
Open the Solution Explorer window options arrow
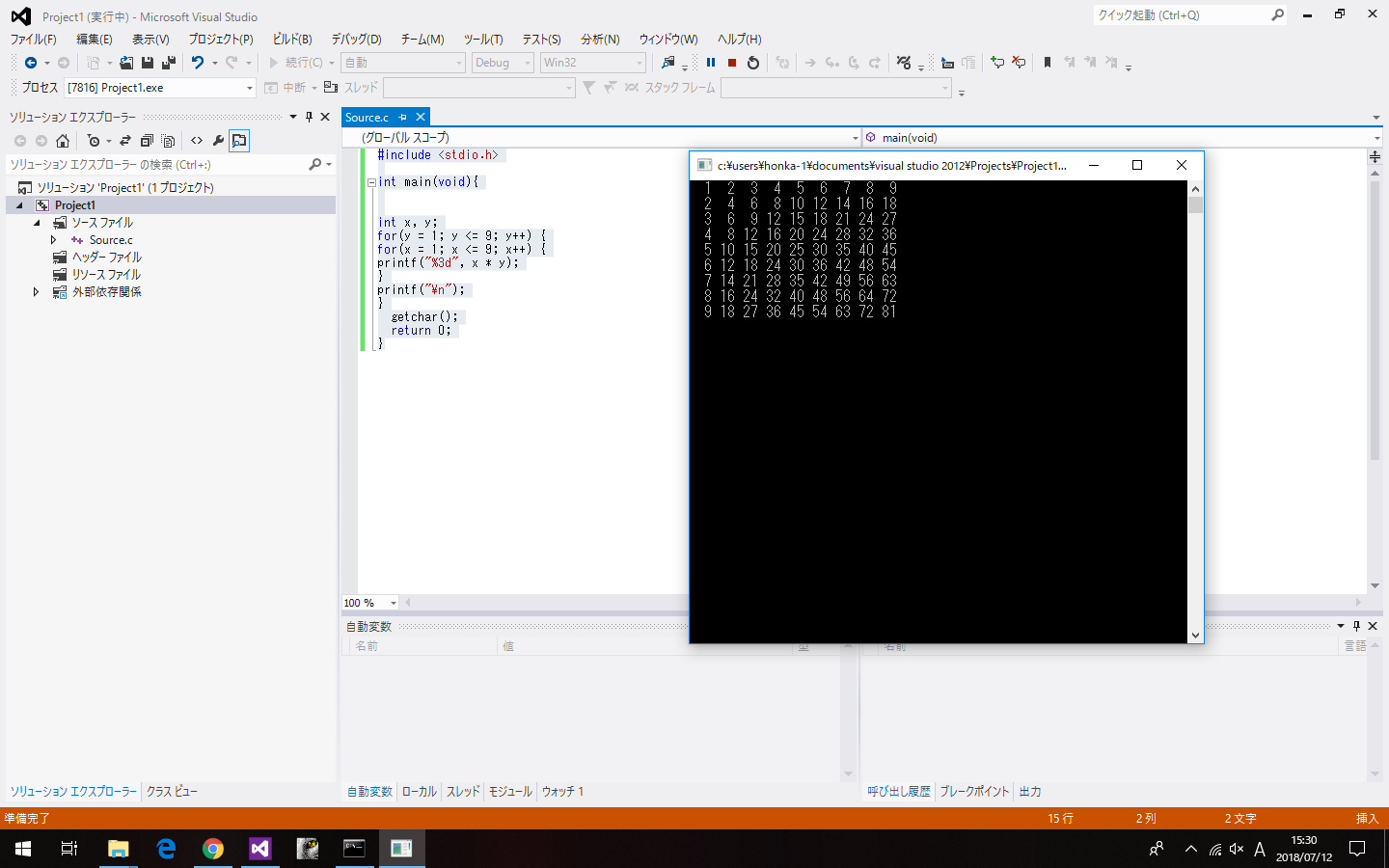pos(293,117)
